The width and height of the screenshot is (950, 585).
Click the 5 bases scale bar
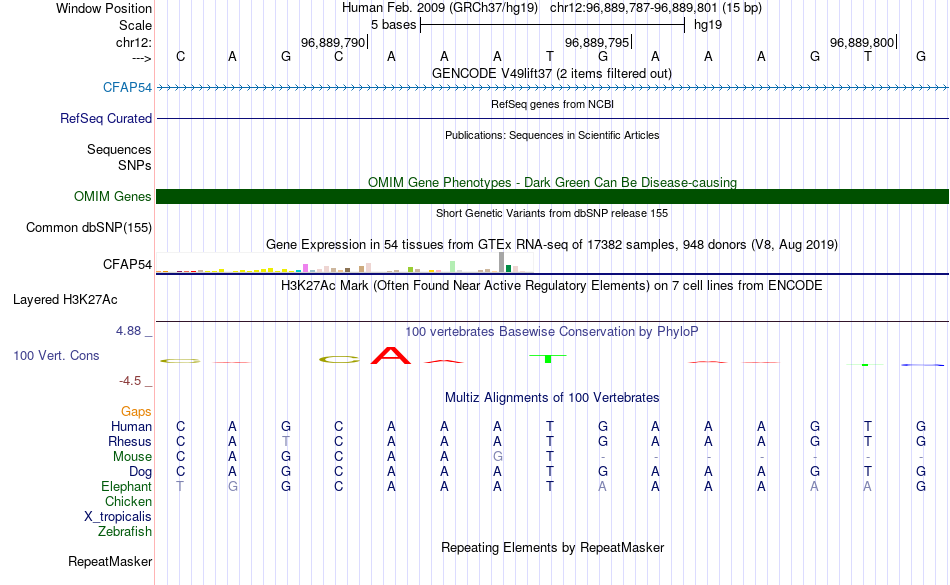pos(553,25)
